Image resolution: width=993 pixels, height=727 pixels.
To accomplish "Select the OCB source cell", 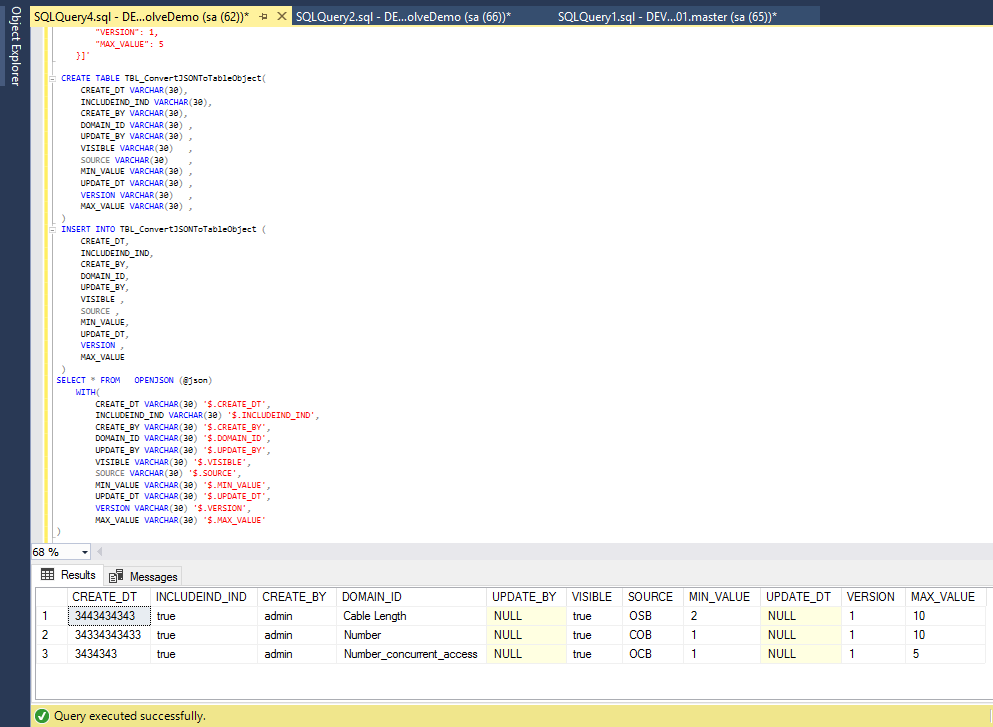I will (653, 654).
